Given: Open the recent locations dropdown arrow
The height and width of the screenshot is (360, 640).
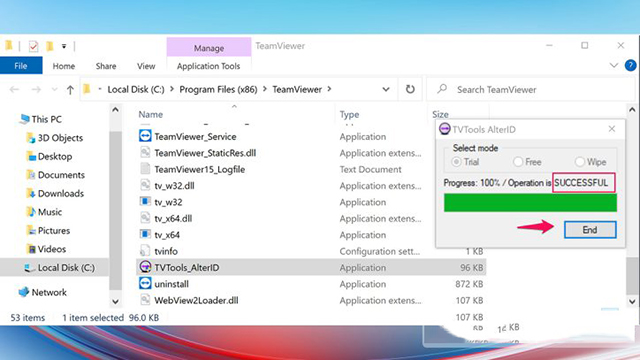Looking at the screenshot, I should [x=54, y=89].
